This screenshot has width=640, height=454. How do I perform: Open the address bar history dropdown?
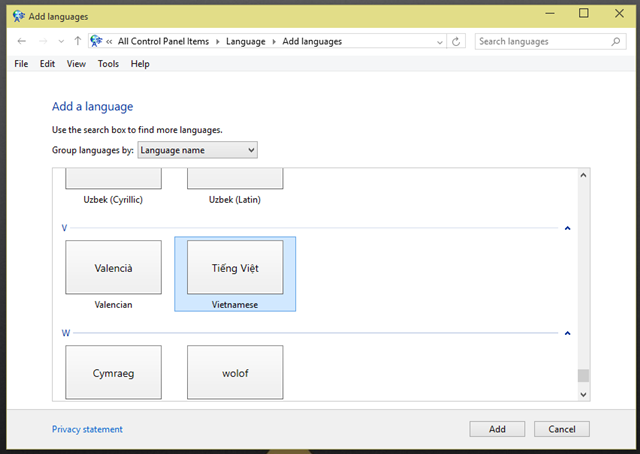440,42
